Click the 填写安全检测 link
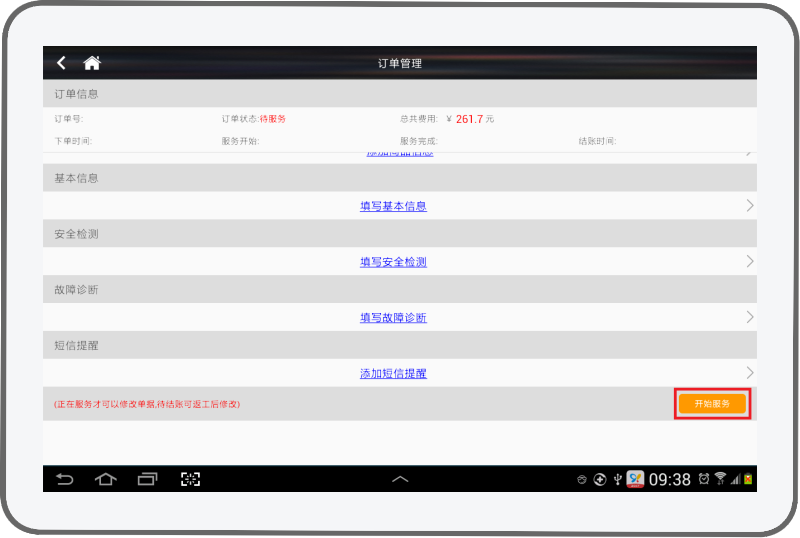Screen dimensions: 800x538 coord(393,262)
